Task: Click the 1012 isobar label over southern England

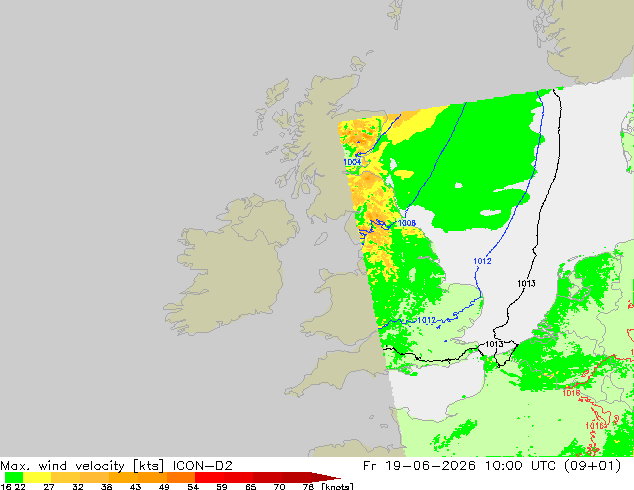Action: (x=427, y=320)
